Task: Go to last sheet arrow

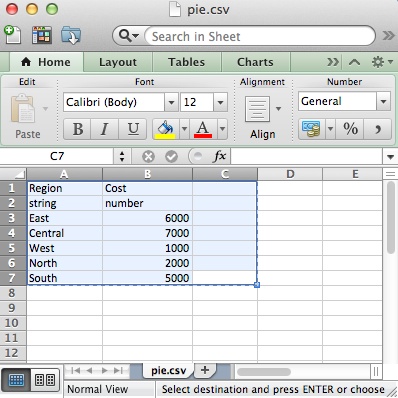Action: [x=118, y=370]
